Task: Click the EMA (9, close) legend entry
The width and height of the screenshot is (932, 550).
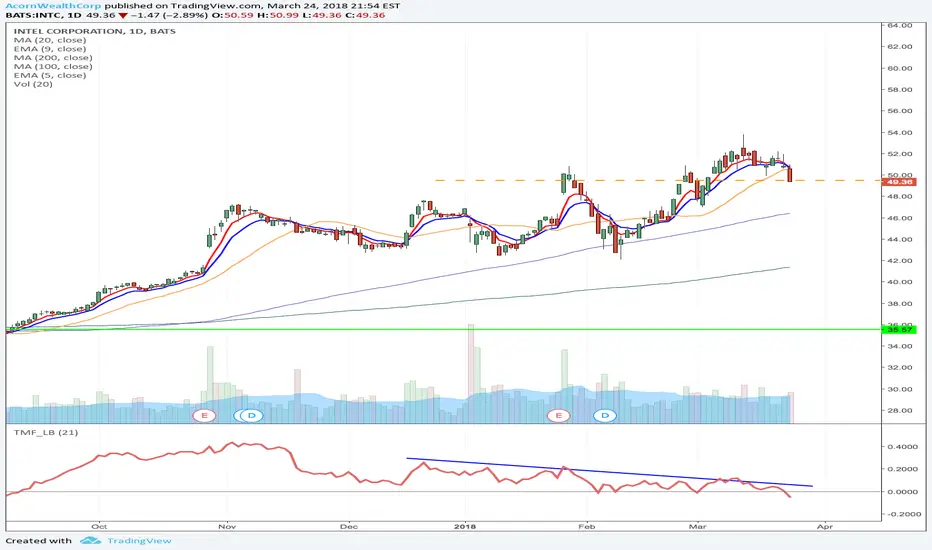Action: click(x=50, y=49)
